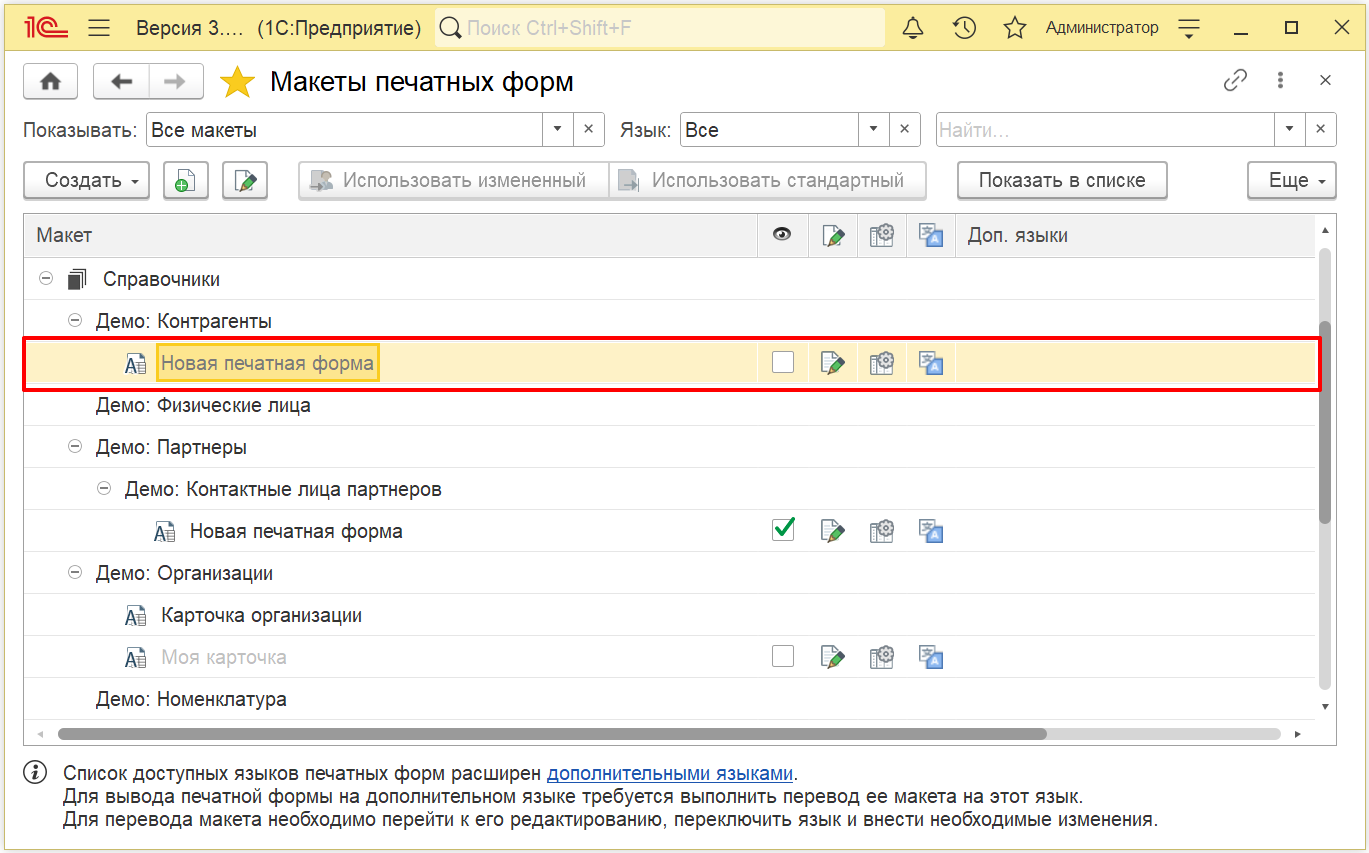Open service settings menu next to Администратор
The image size is (1369, 853).
click(x=1188, y=28)
